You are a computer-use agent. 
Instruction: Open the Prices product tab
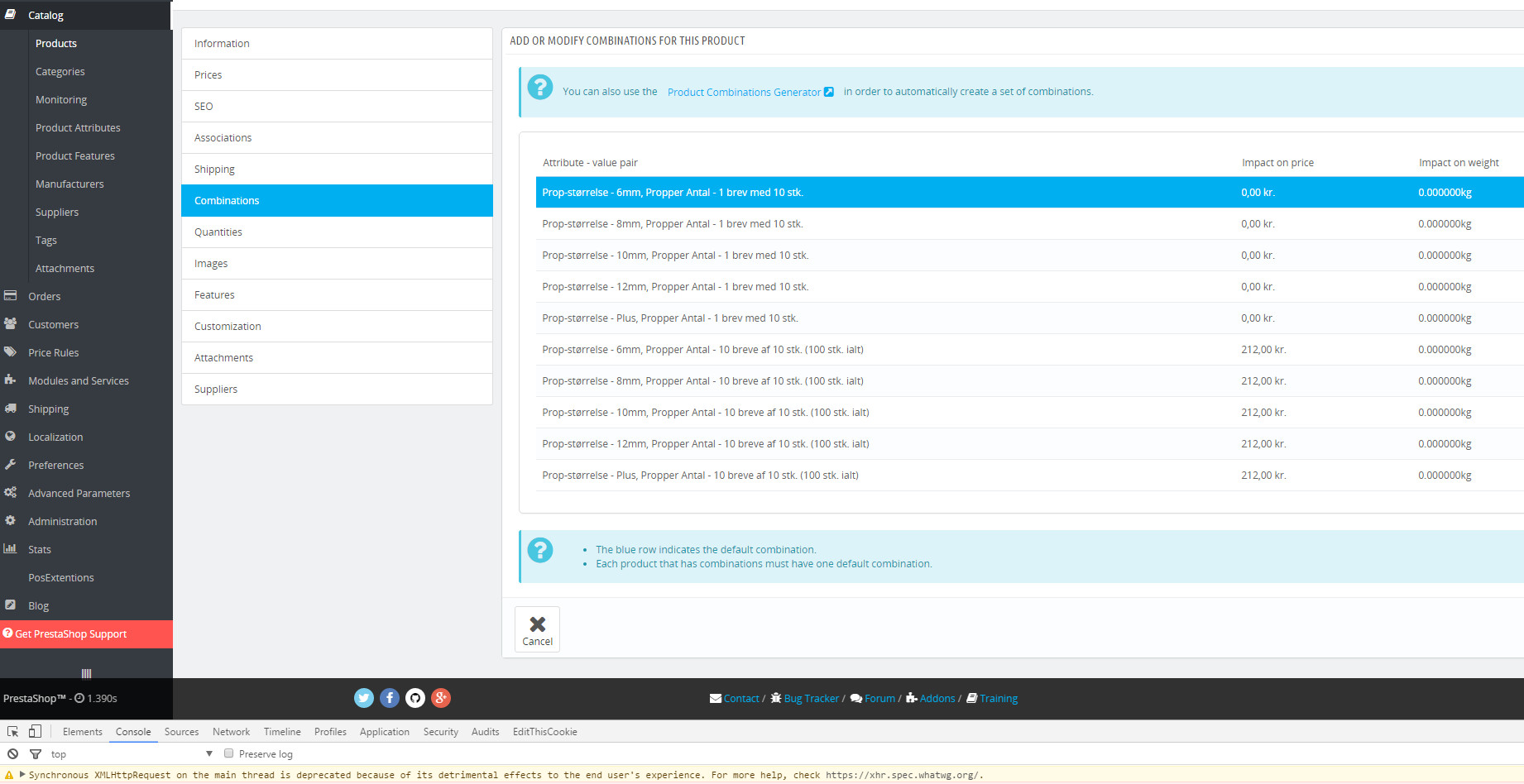[x=337, y=75]
